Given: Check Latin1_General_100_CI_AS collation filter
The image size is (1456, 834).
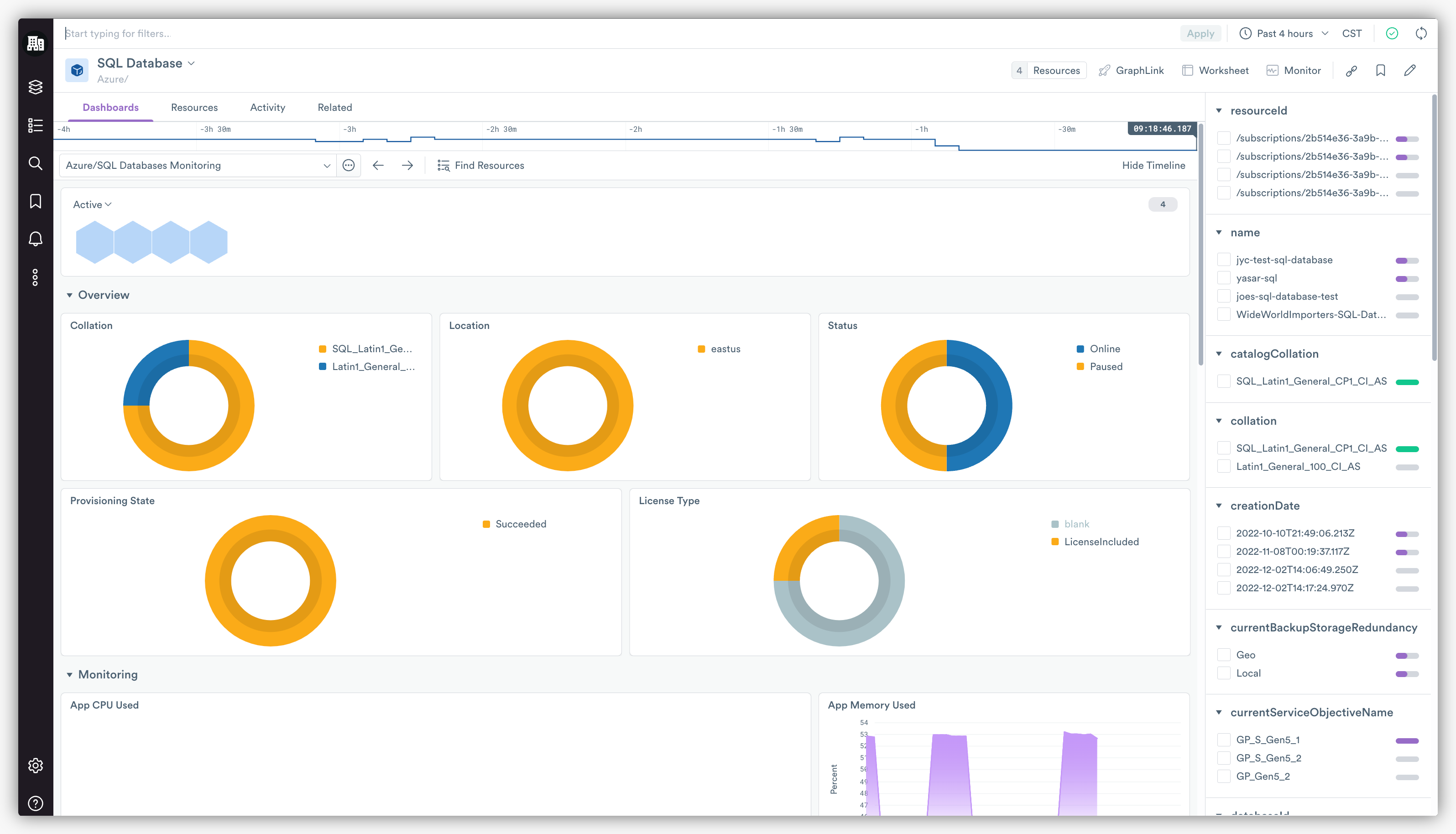Looking at the screenshot, I should pos(1223,467).
